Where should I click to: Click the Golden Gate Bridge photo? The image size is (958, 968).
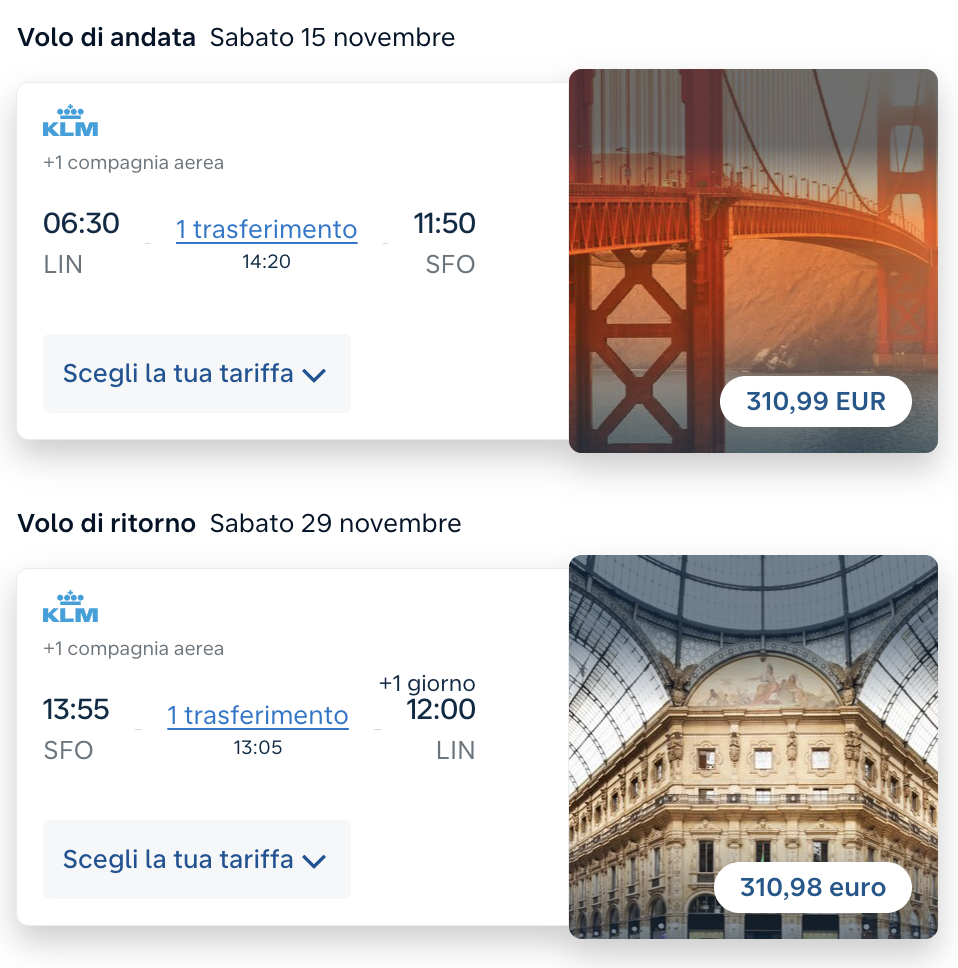click(x=753, y=230)
